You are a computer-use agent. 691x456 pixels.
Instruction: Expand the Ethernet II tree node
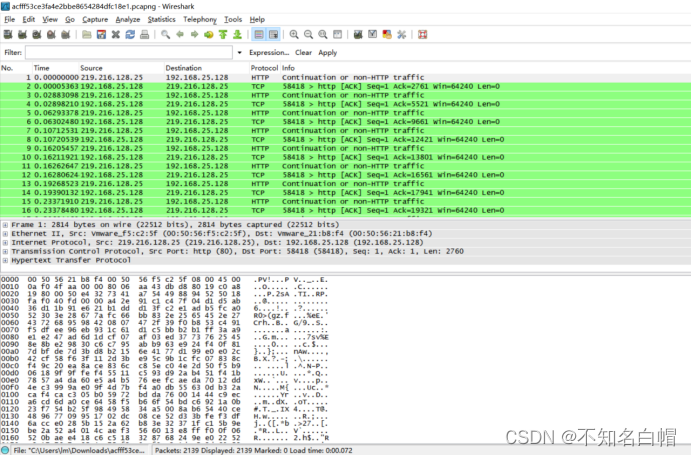tap(5, 234)
